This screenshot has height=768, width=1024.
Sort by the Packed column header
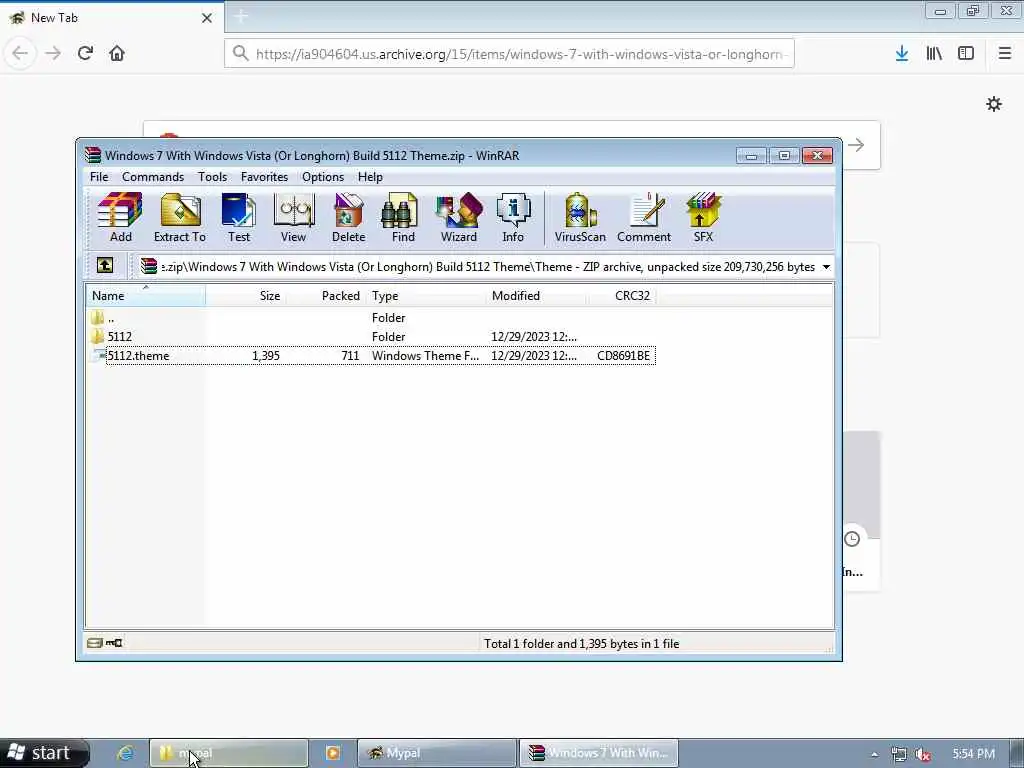(325, 296)
